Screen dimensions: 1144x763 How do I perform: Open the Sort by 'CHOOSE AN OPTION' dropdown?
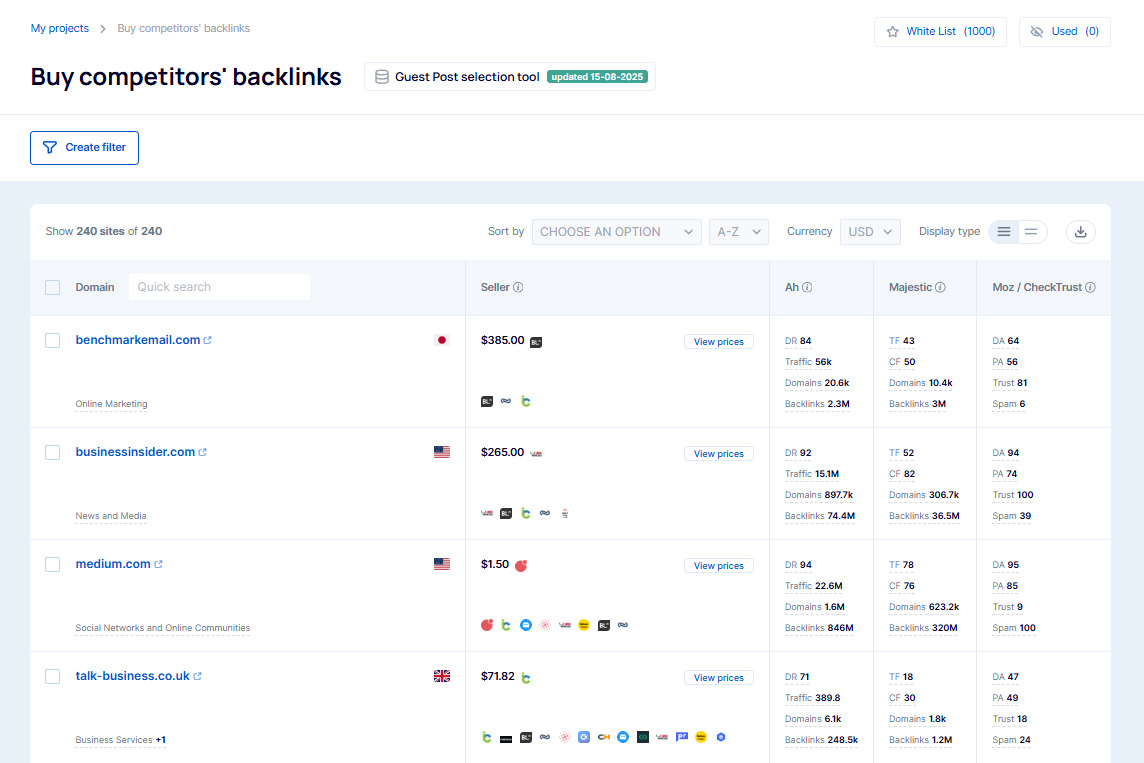[617, 232]
